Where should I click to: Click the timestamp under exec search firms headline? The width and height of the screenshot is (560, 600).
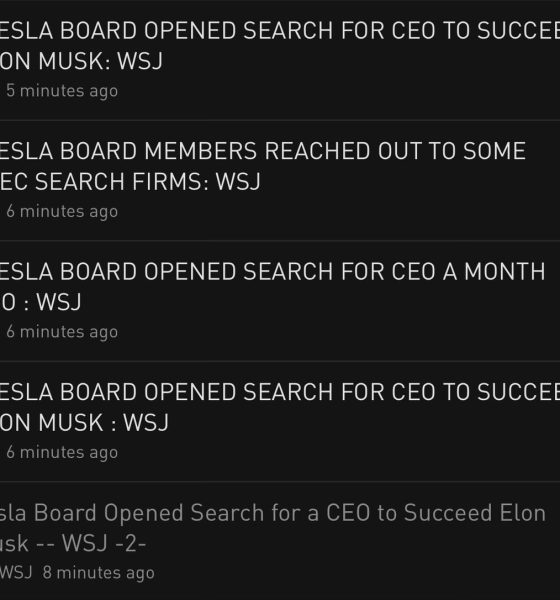pyautogui.click(x=62, y=212)
